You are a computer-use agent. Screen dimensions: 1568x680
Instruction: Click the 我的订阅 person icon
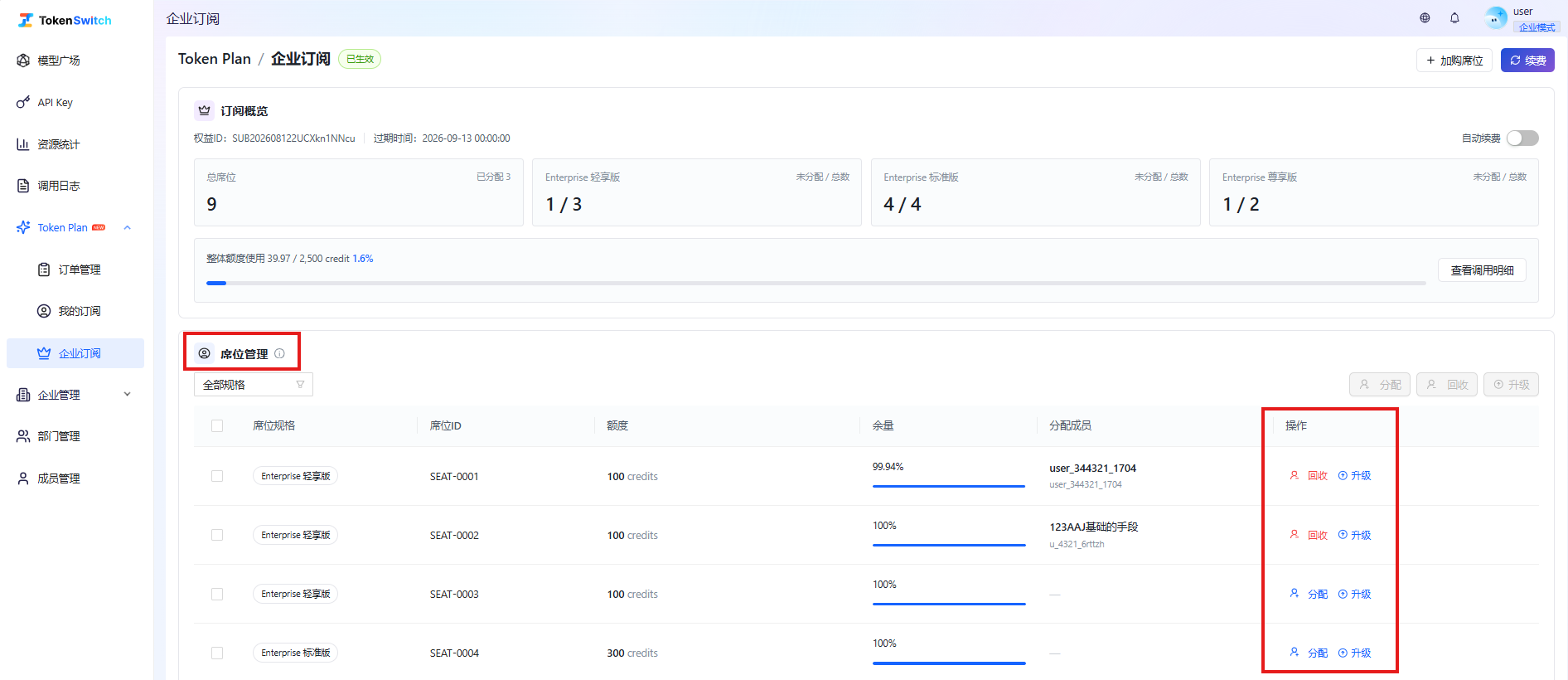(x=44, y=311)
